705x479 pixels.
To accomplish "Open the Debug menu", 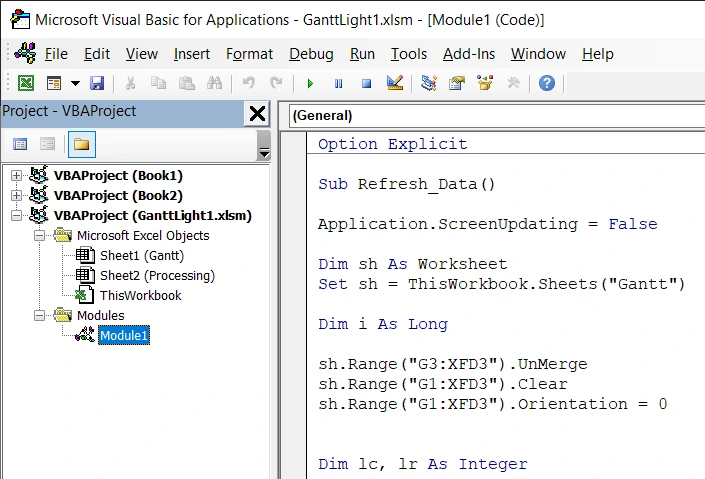I will tap(311, 54).
